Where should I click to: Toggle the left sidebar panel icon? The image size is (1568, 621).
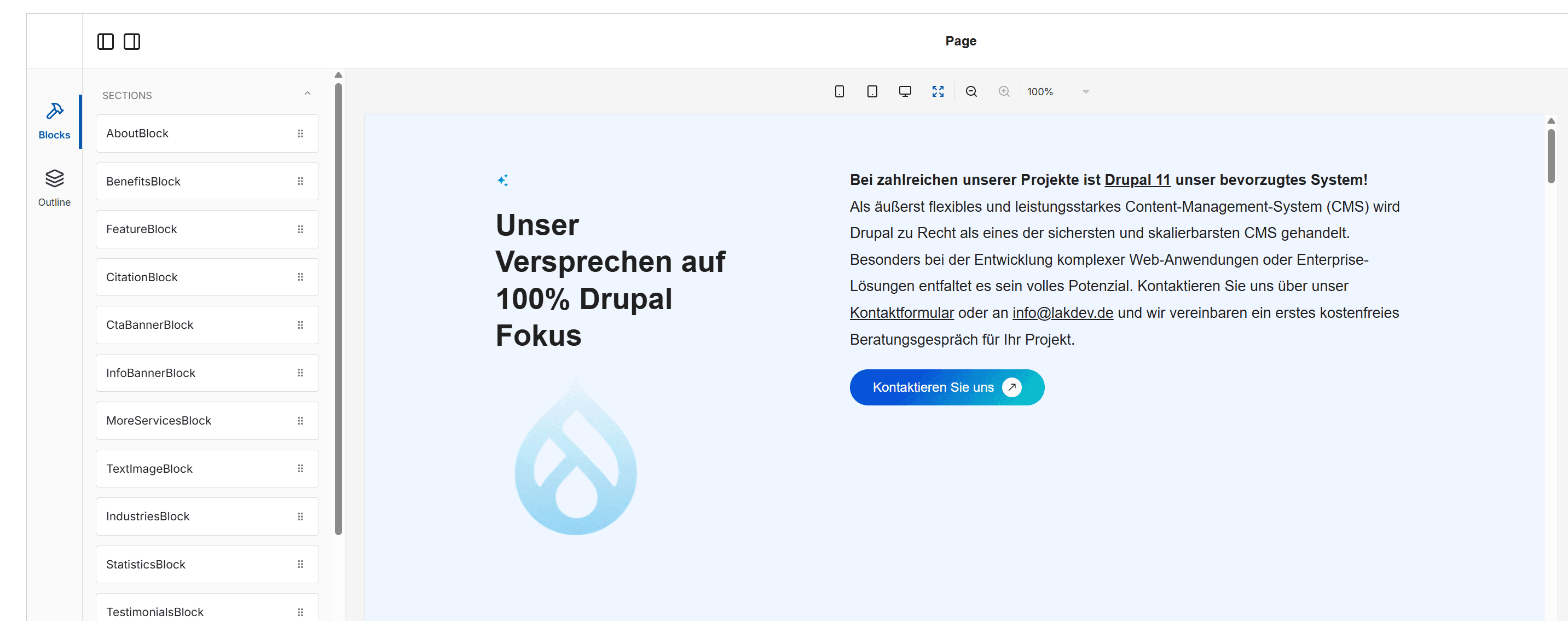pos(105,42)
